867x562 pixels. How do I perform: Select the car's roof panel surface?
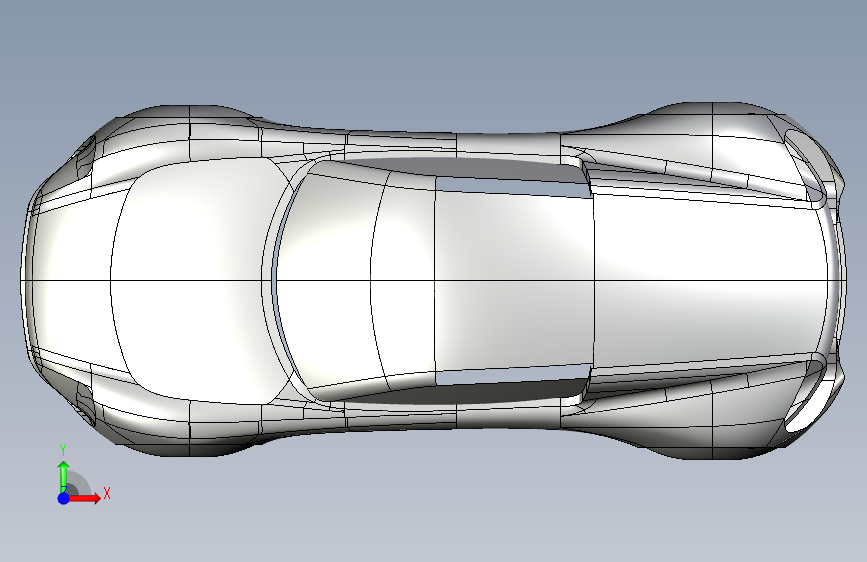coord(514,281)
